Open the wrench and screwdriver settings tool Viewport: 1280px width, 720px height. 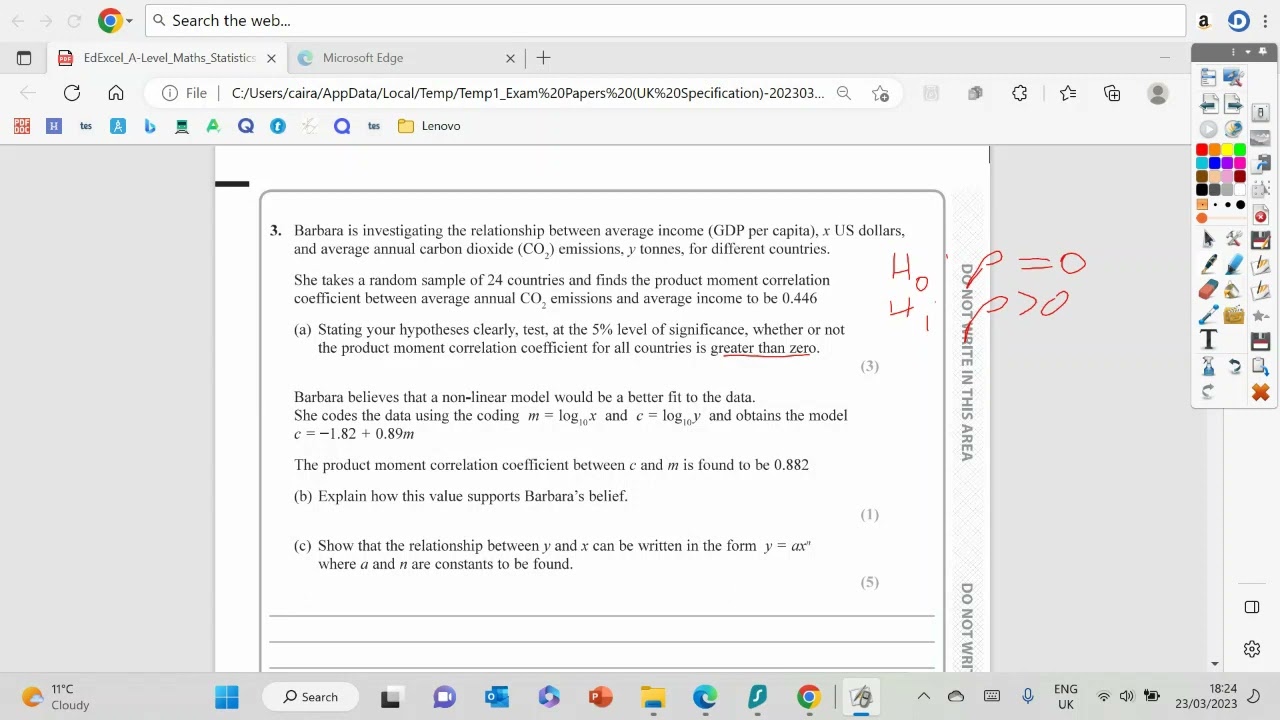click(1234, 239)
